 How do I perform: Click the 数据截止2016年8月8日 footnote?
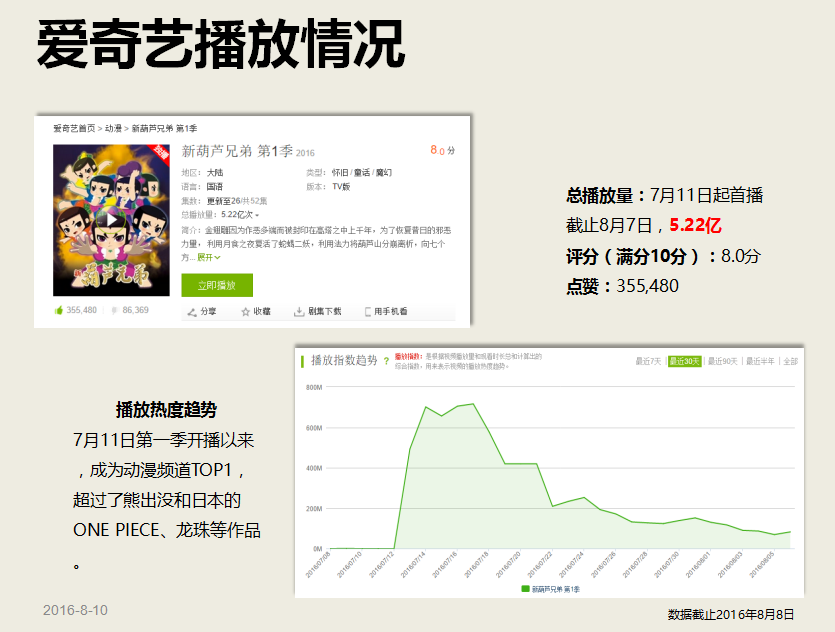click(731, 615)
